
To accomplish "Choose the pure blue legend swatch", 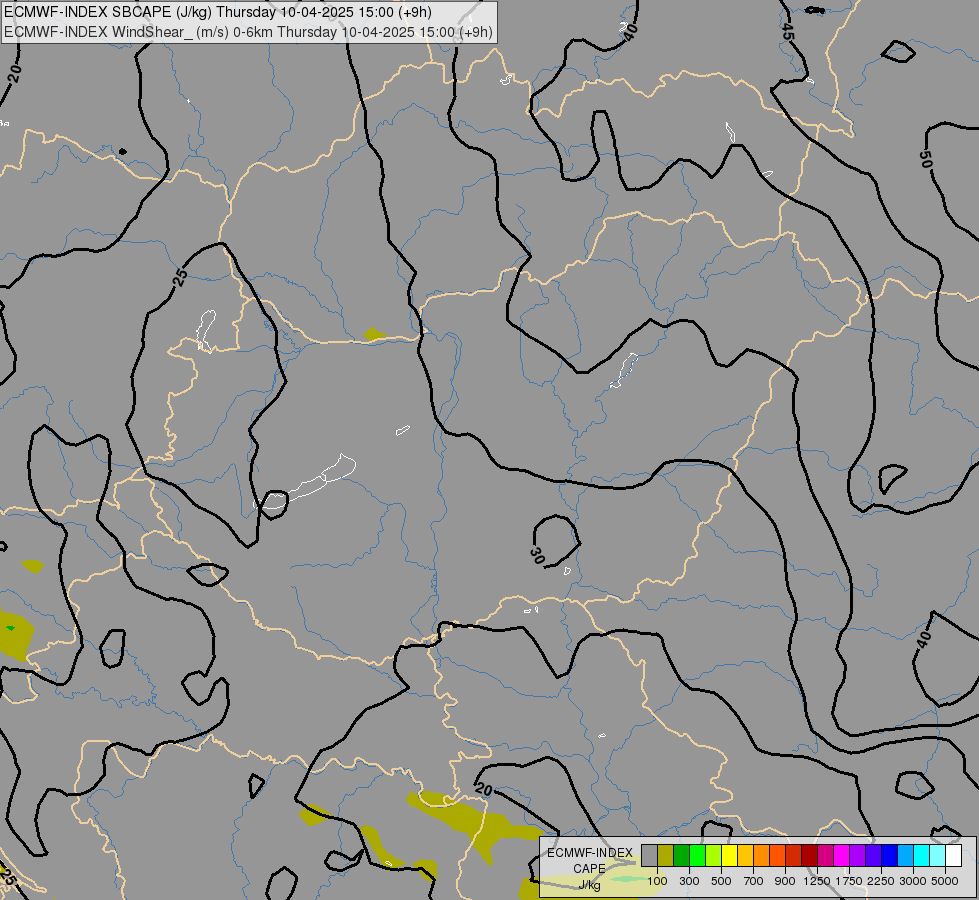I will 889,856.
